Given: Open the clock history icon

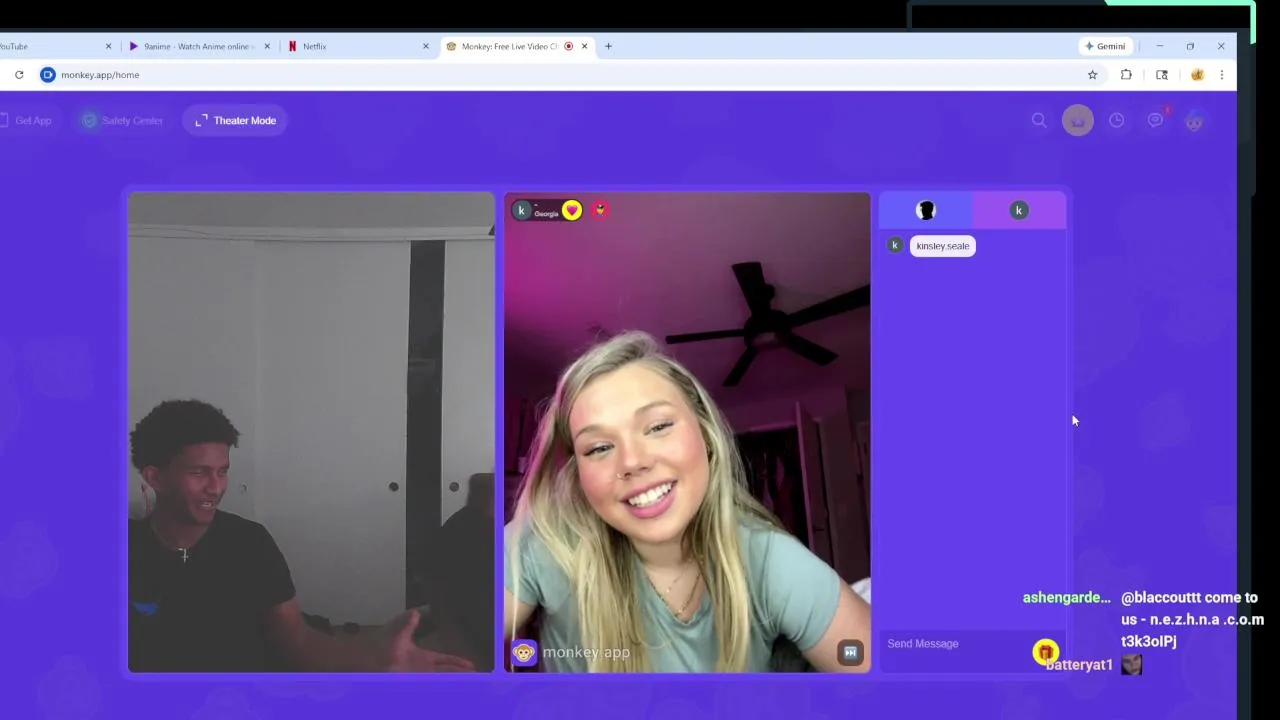Looking at the screenshot, I should click(x=1116, y=120).
